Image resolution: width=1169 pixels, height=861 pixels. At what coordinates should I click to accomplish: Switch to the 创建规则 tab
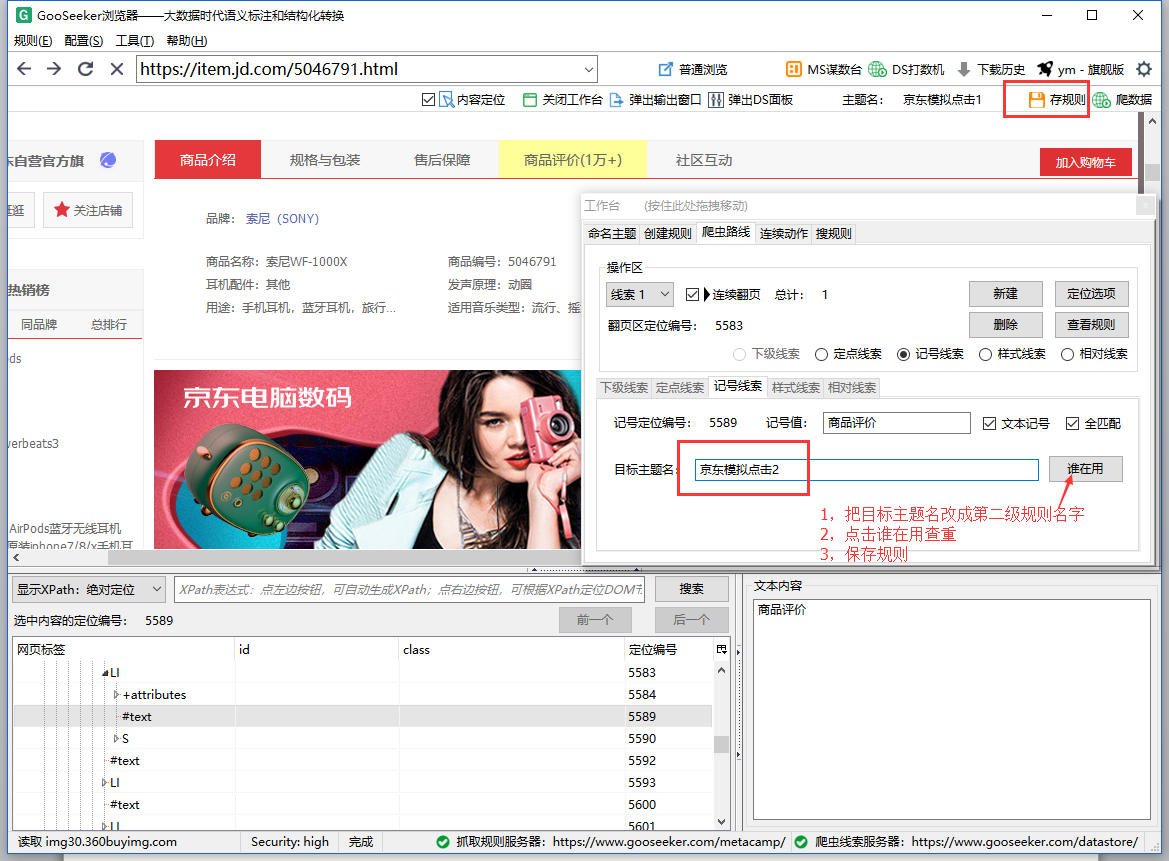[667, 233]
